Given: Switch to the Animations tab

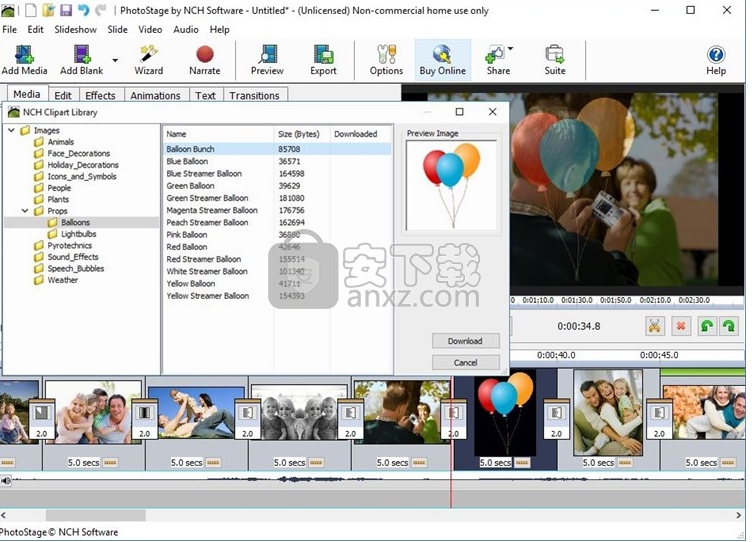Looking at the screenshot, I should point(155,95).
